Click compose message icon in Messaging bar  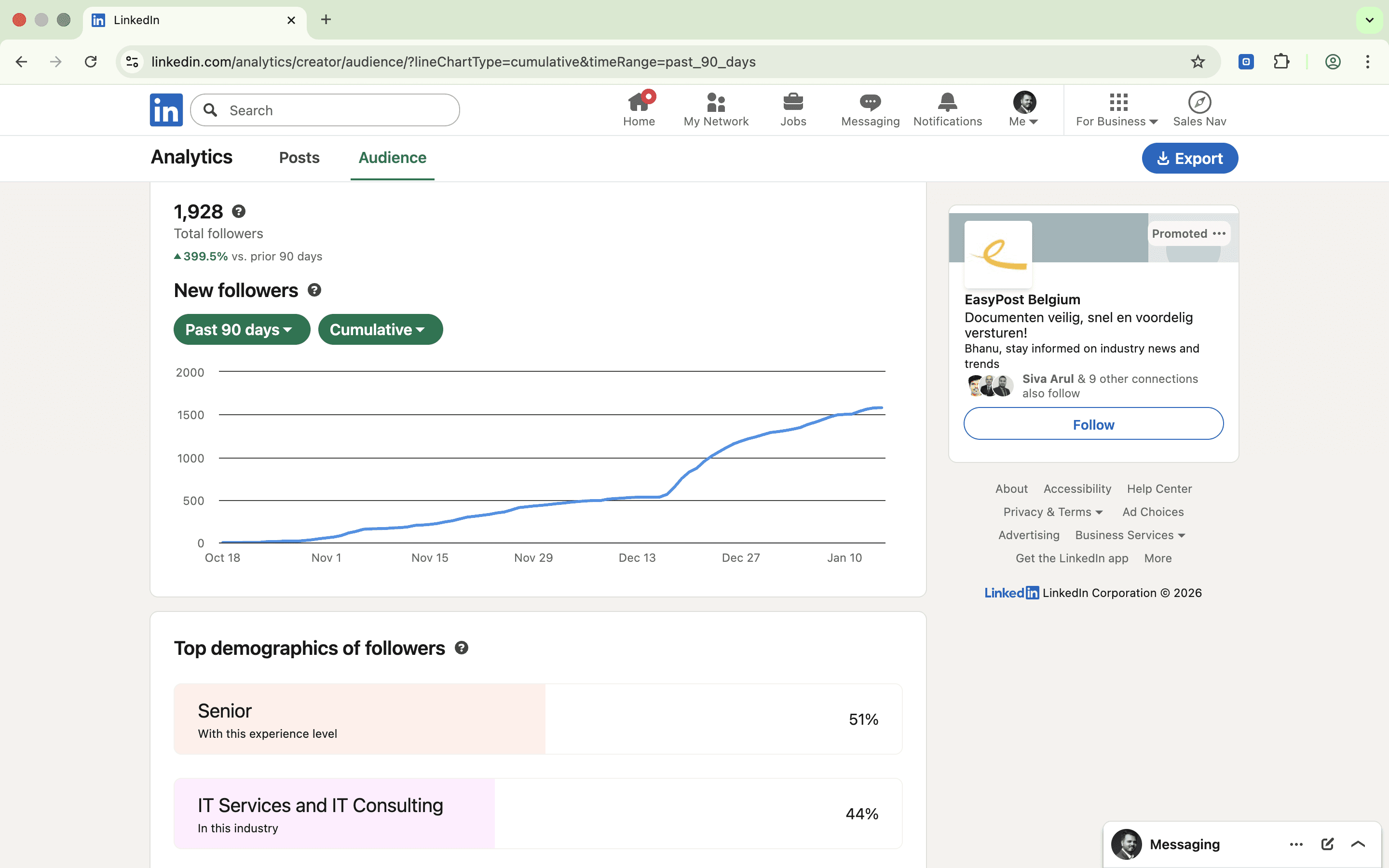[1327, 844]
